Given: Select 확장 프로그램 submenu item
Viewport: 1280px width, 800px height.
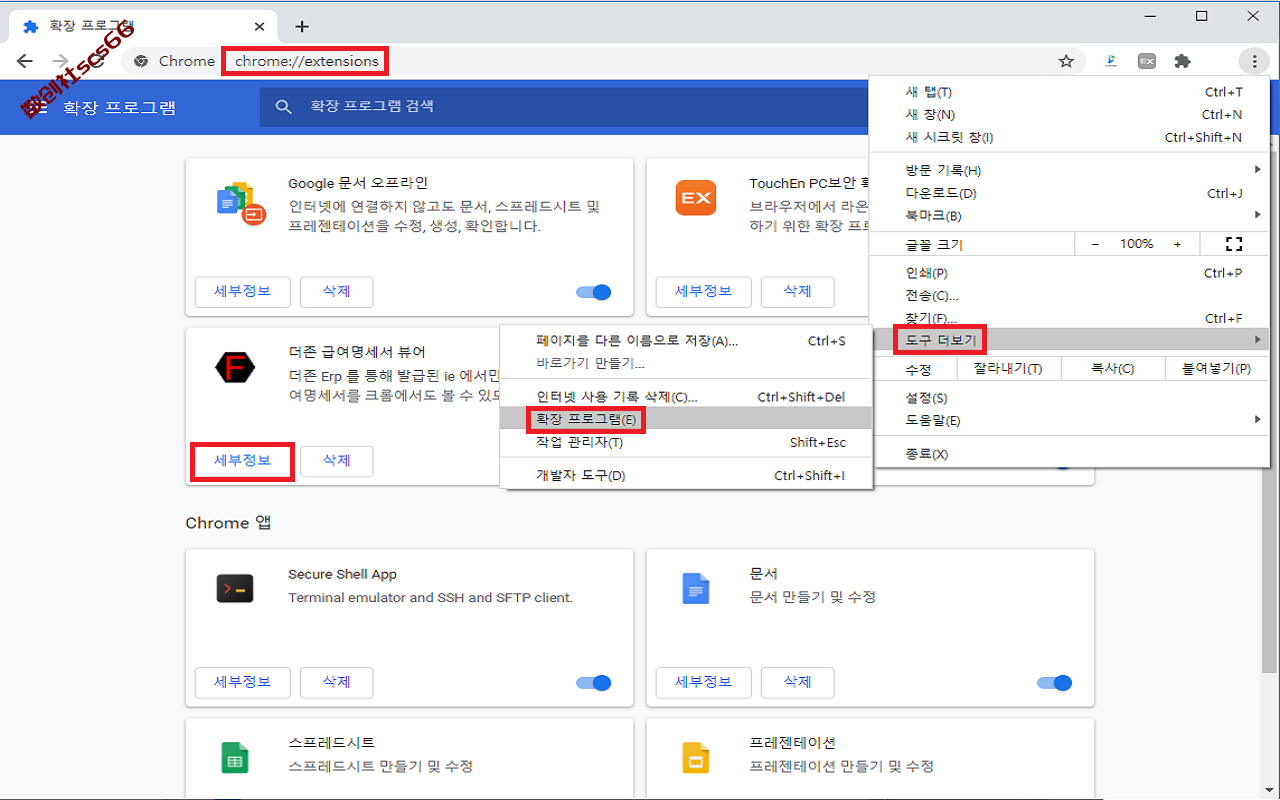Looking at the screenshot, I should (686, 419).
